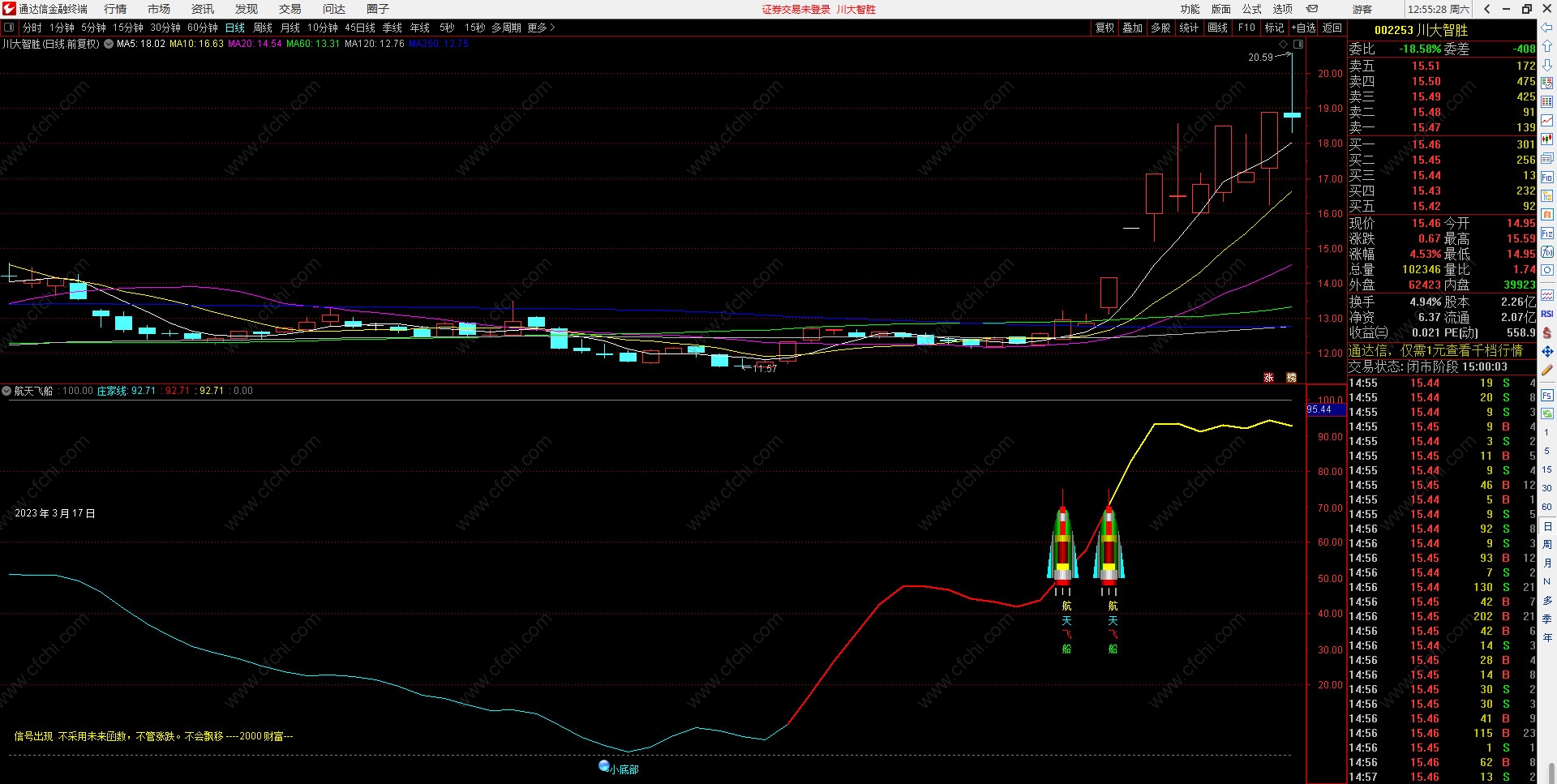The width and height of the screenshot is (1557, 784).
Task: Add stock via +自选 button
Action: [1303, 28]
